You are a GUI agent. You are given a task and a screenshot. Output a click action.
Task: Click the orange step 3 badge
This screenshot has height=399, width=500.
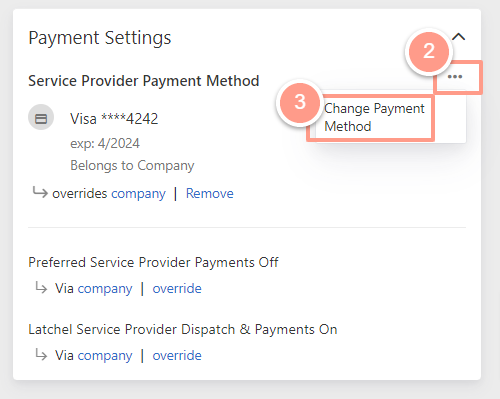point(300,102)
